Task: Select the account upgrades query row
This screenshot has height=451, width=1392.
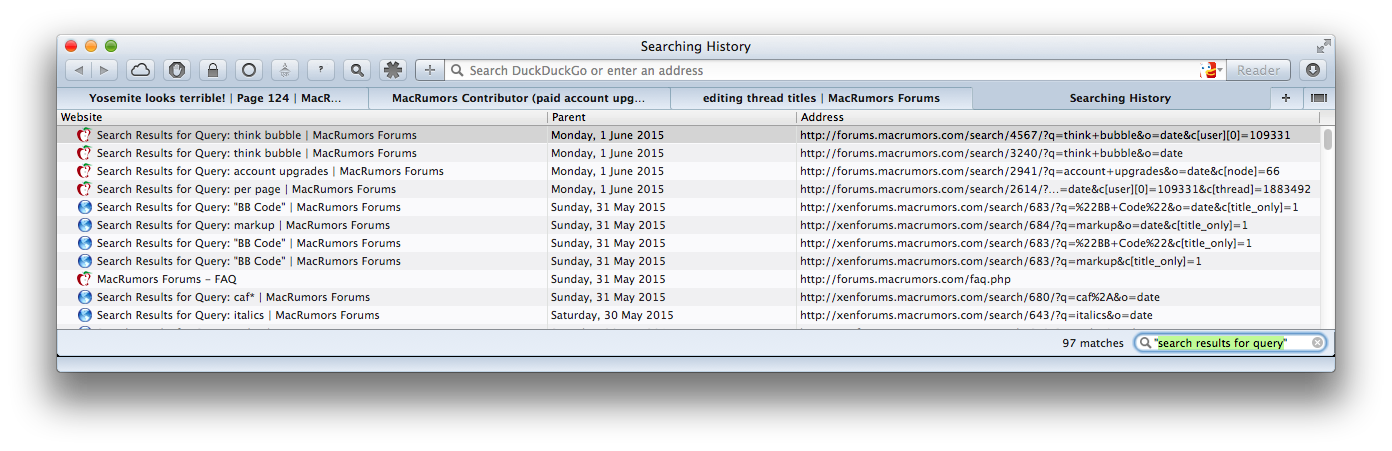Action: click(690, 171)
